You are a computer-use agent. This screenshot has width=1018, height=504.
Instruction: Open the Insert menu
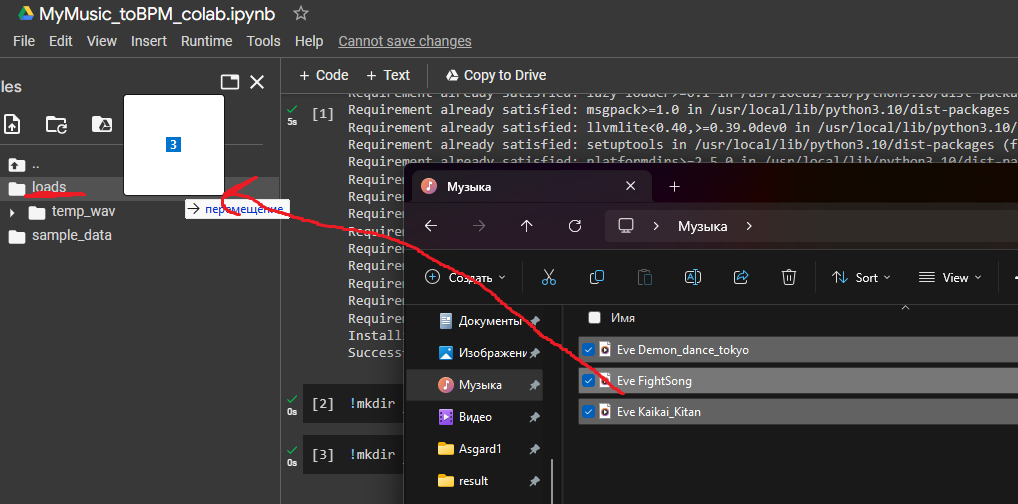(149, 41)
